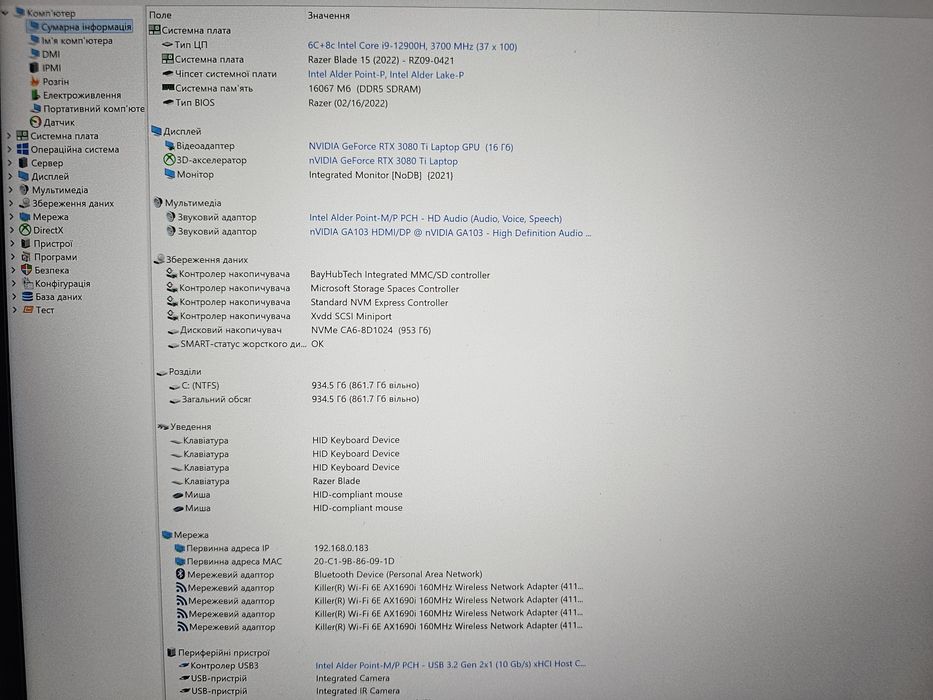Open Intel Alder Point-M/P PCH HD Audio link
Viewport: 933px width, 700px height.
[436, 218]
